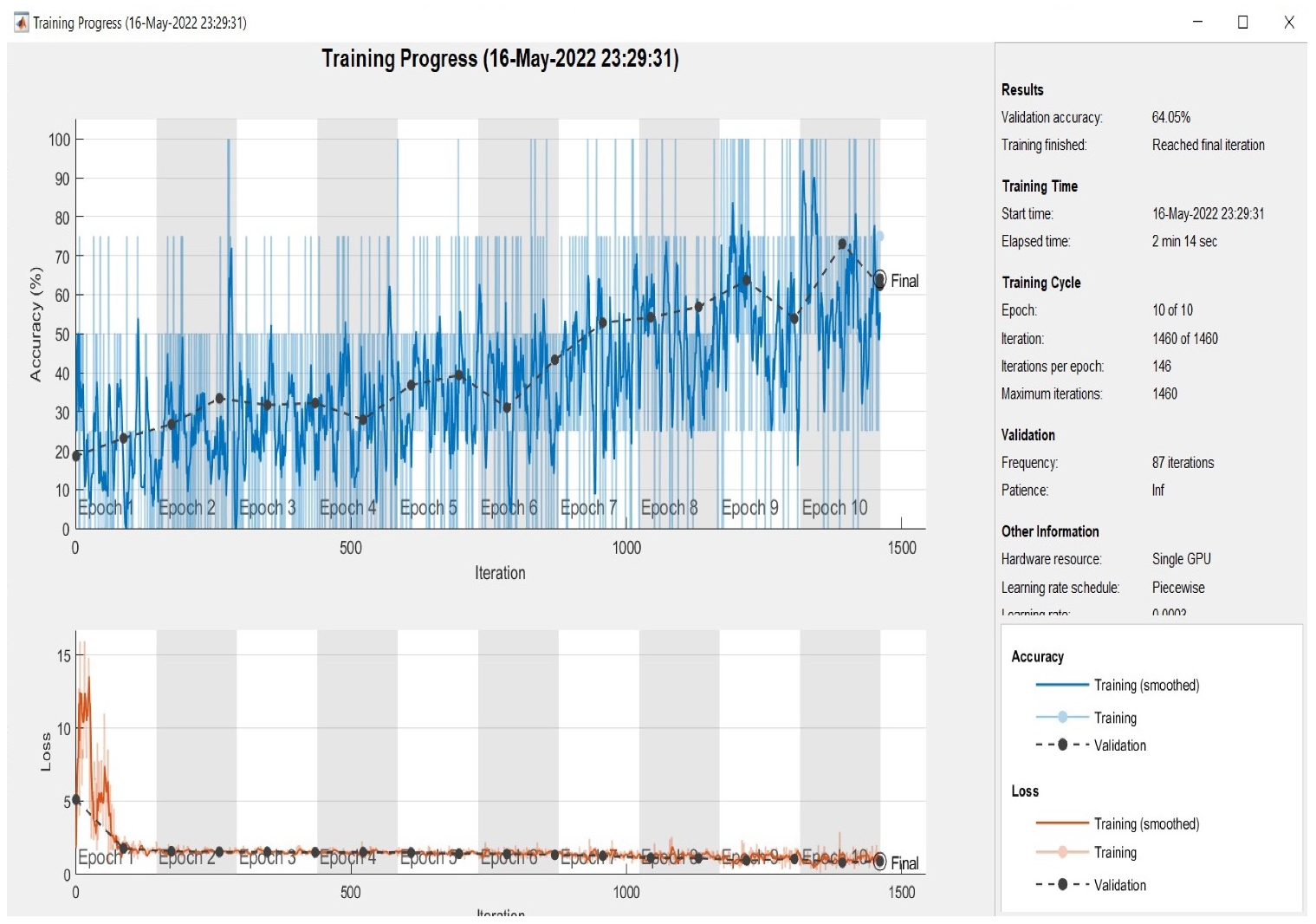Viewport: 1316px width, 924px height.
Task: Minimize the Training Progress window
Action: pyautogui.click(x=1197, y=23)
